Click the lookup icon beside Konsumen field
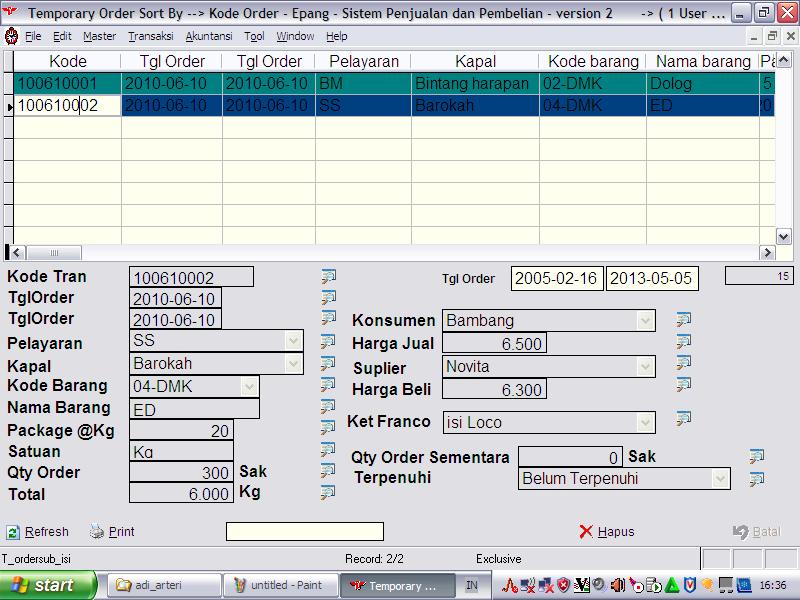Screen dimensions: 800x600 [684, 320]
